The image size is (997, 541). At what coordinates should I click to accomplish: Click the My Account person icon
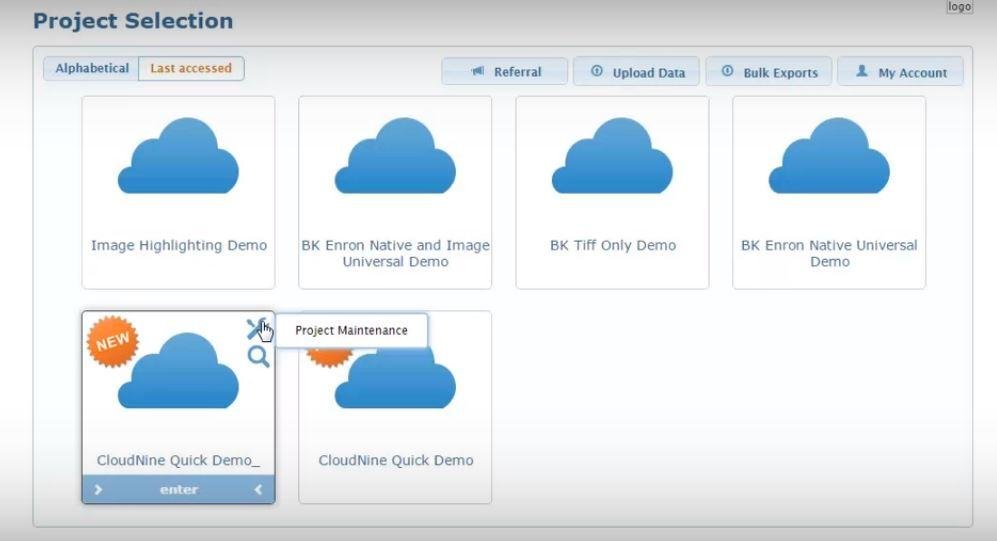tap(862, 71)
